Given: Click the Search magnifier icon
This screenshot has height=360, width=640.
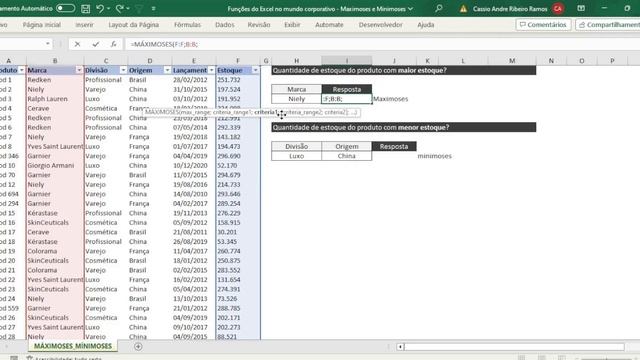Looking at the screenshot, I should coord(439,8).
